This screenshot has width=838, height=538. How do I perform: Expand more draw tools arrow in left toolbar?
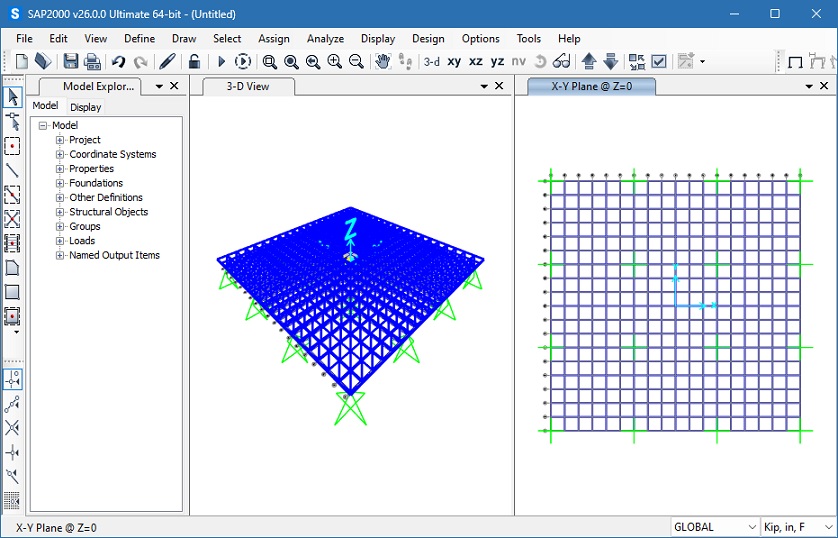(x=17, y=332)
